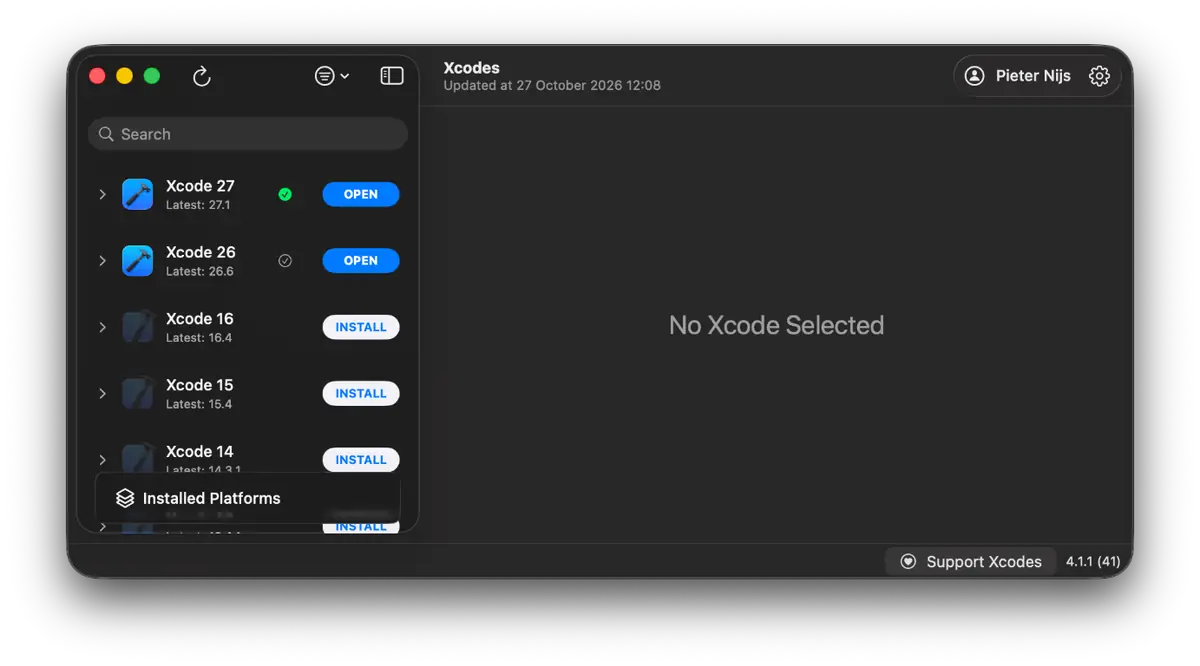The width and height of the screenshot is (1200, 666).
Task: Click the Xcodes window title
Action: [472, 68]
